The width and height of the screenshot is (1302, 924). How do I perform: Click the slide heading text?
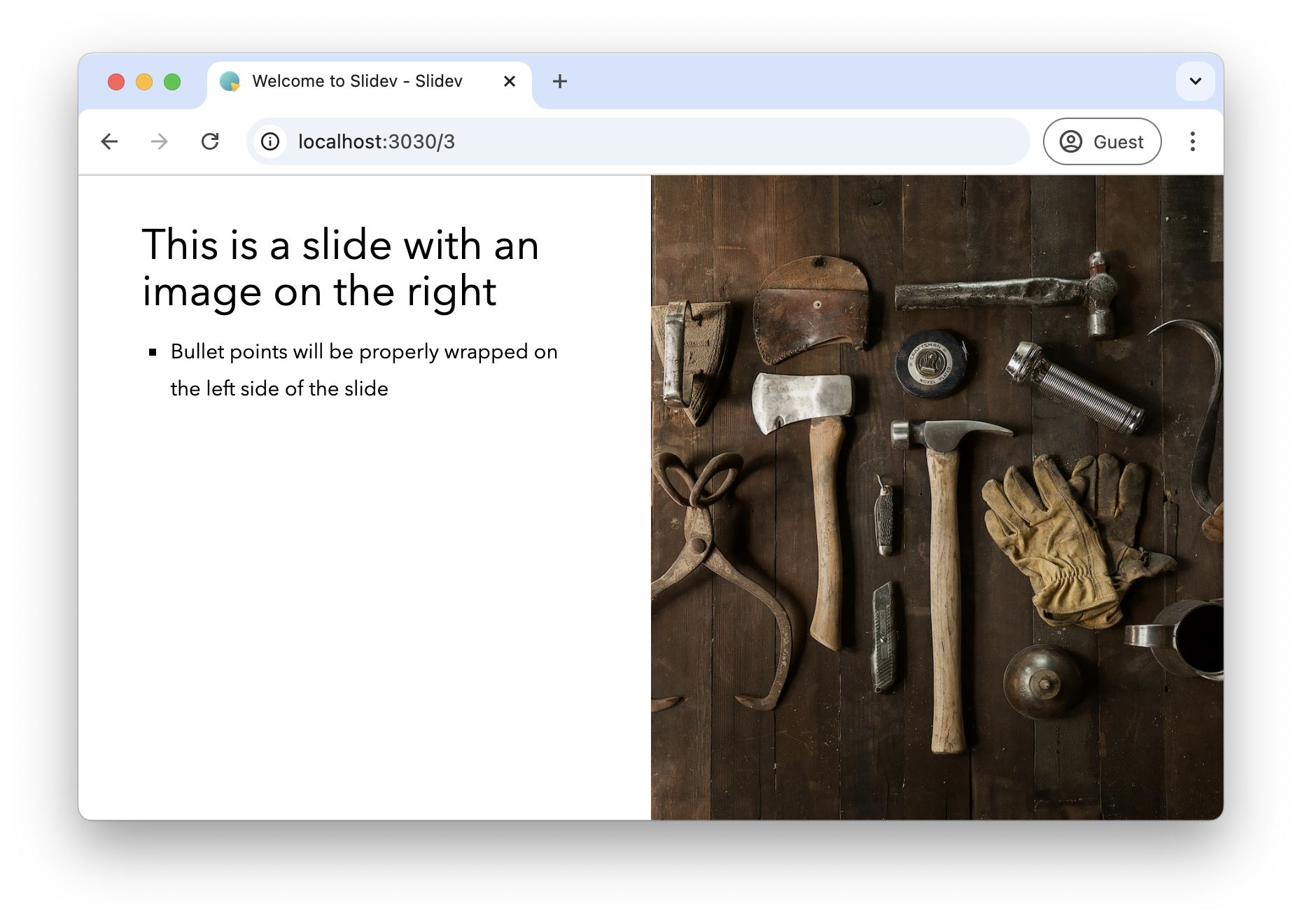[x=340, y=267]
